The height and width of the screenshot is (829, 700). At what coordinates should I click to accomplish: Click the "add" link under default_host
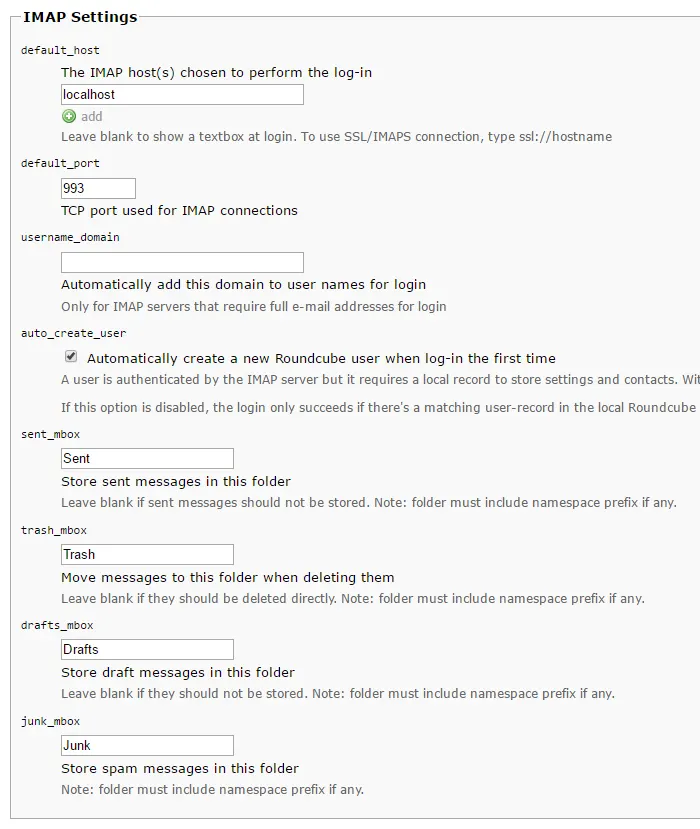click(91, 116)
